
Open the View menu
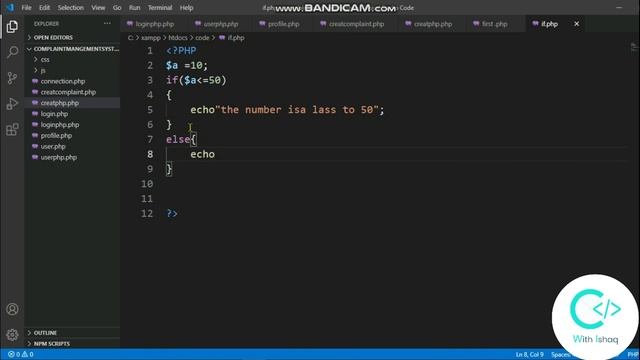pos(98,8)
